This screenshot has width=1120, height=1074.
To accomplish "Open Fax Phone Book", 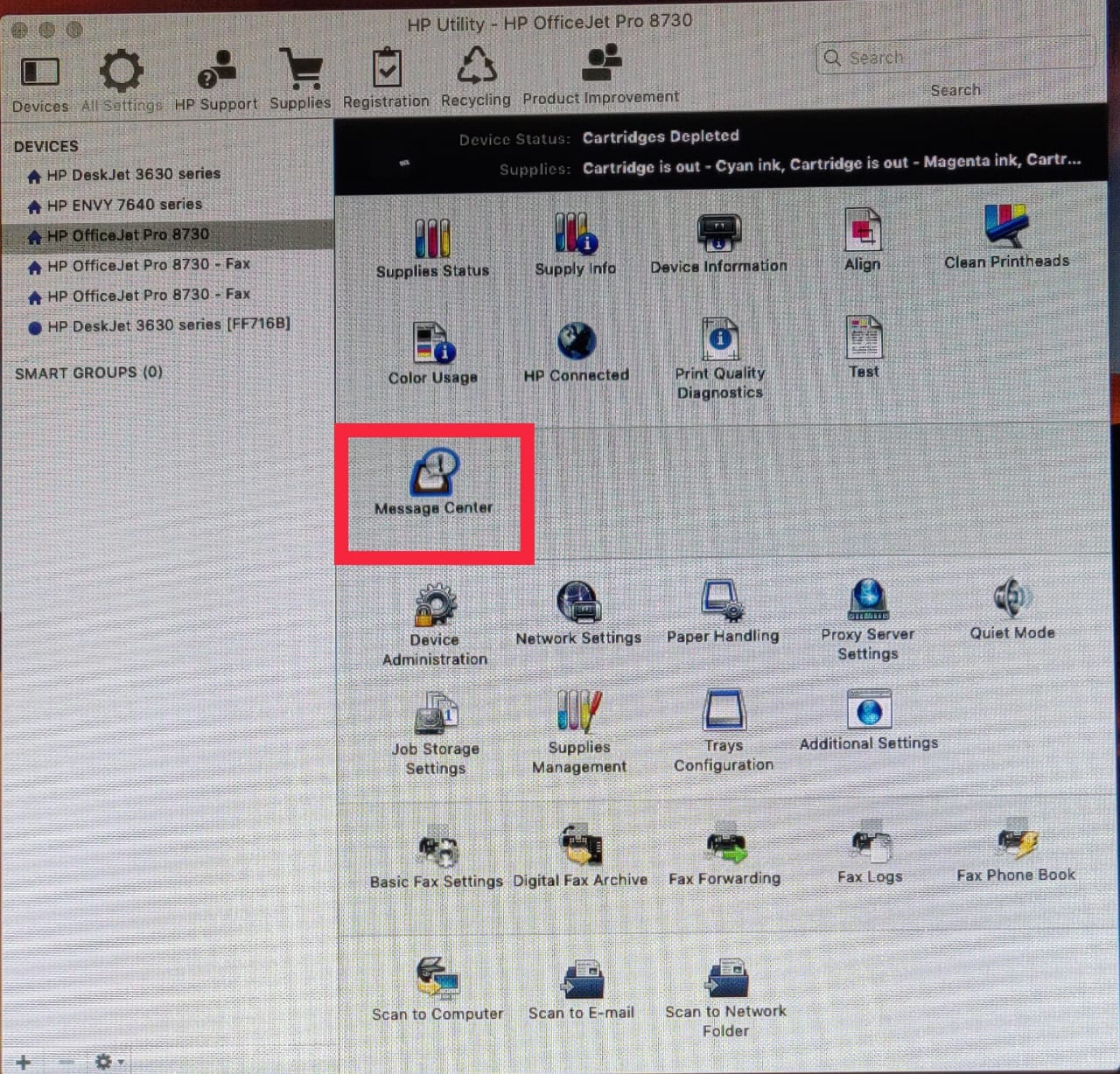I will click(1016, 851).
